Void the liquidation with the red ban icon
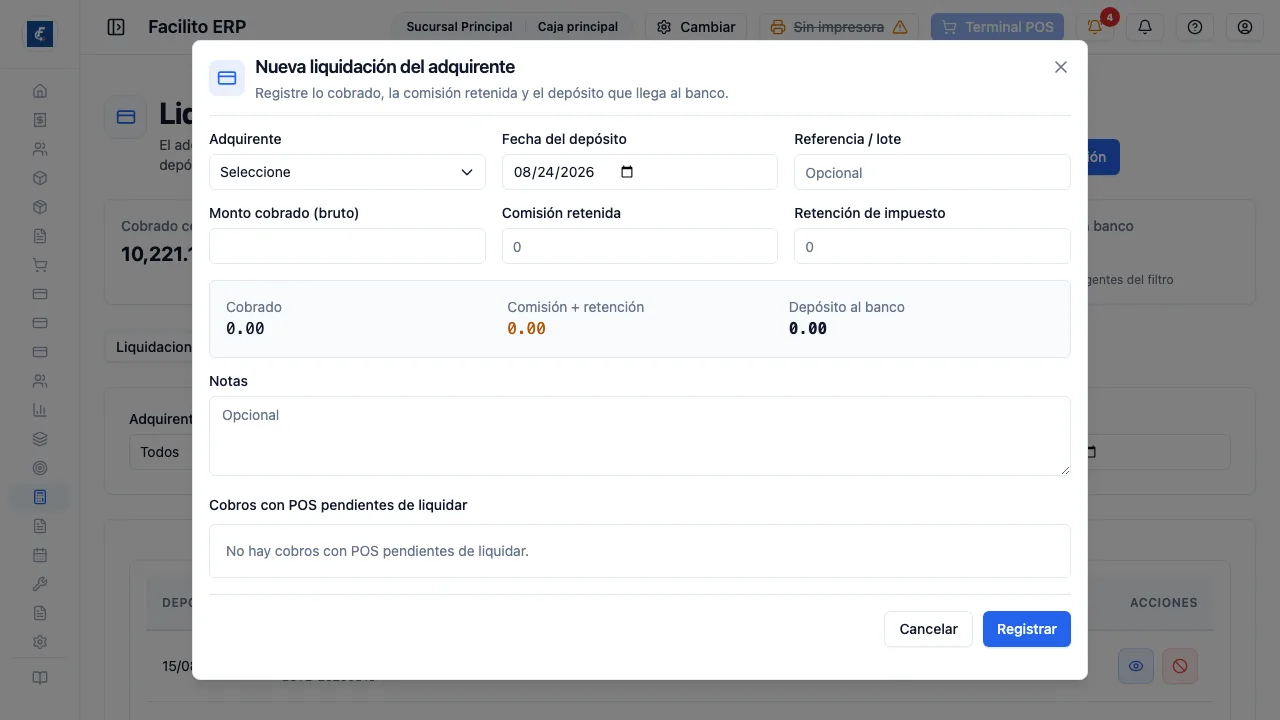This screenshot has width=1280, height=720. coord(1180,666)
